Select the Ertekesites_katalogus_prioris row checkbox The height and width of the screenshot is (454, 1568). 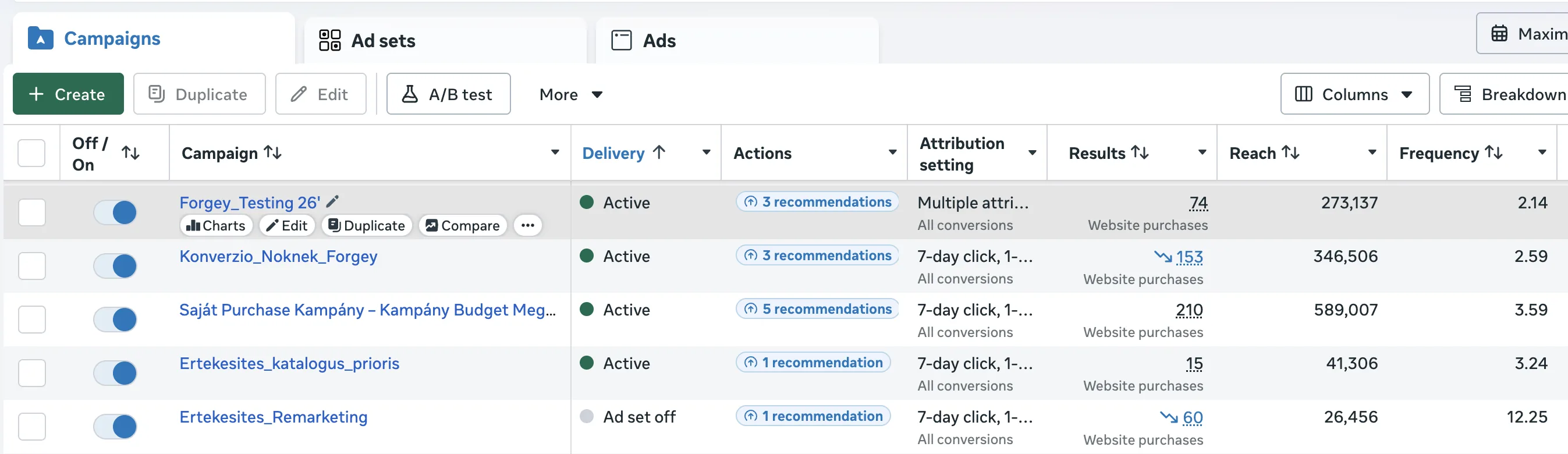coord(31,373)
